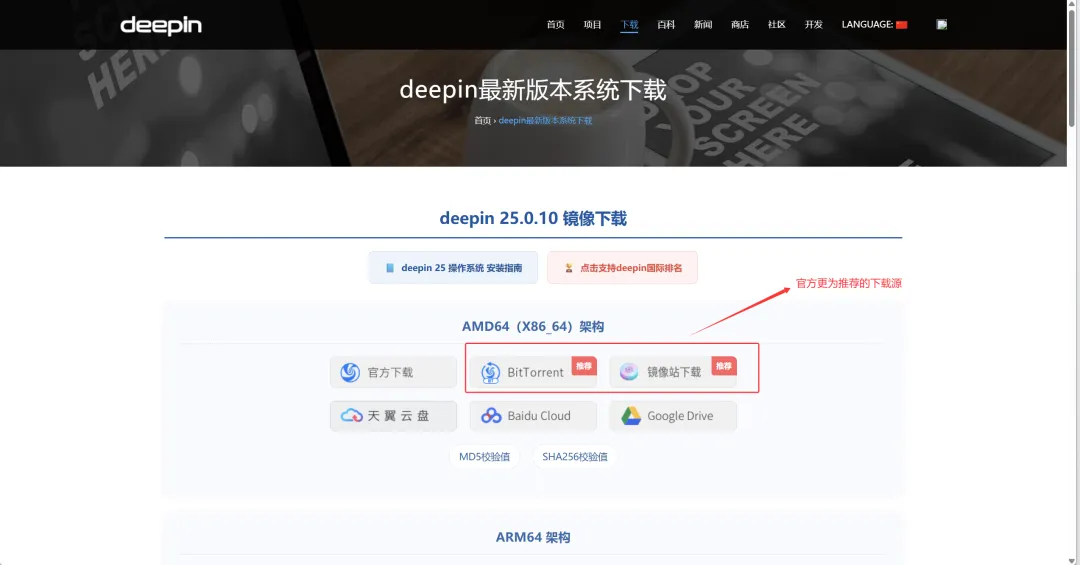
Task: Click the deepin logo in header
Action: point(161,25)
